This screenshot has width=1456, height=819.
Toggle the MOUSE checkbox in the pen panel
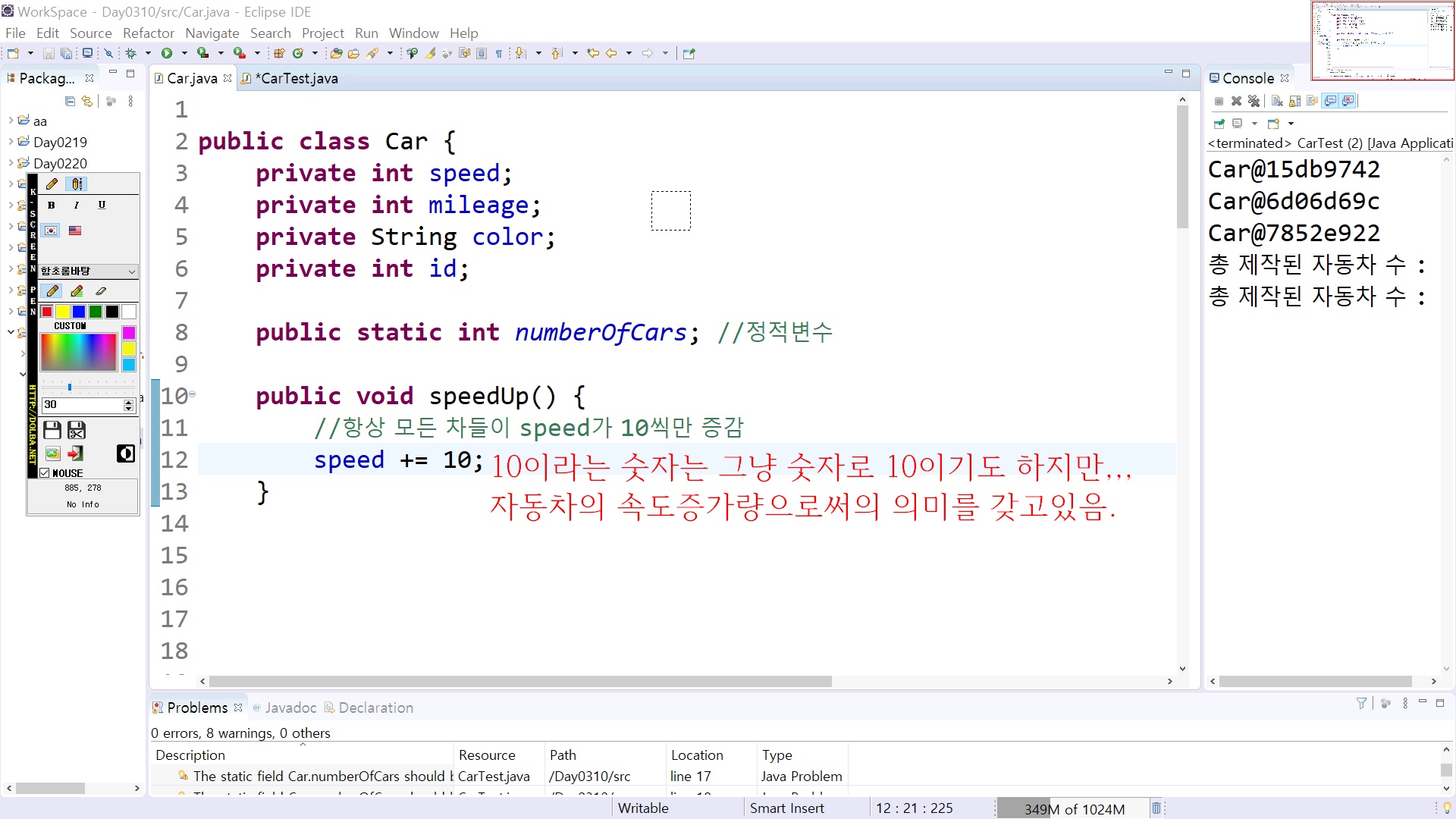point(45,473)
